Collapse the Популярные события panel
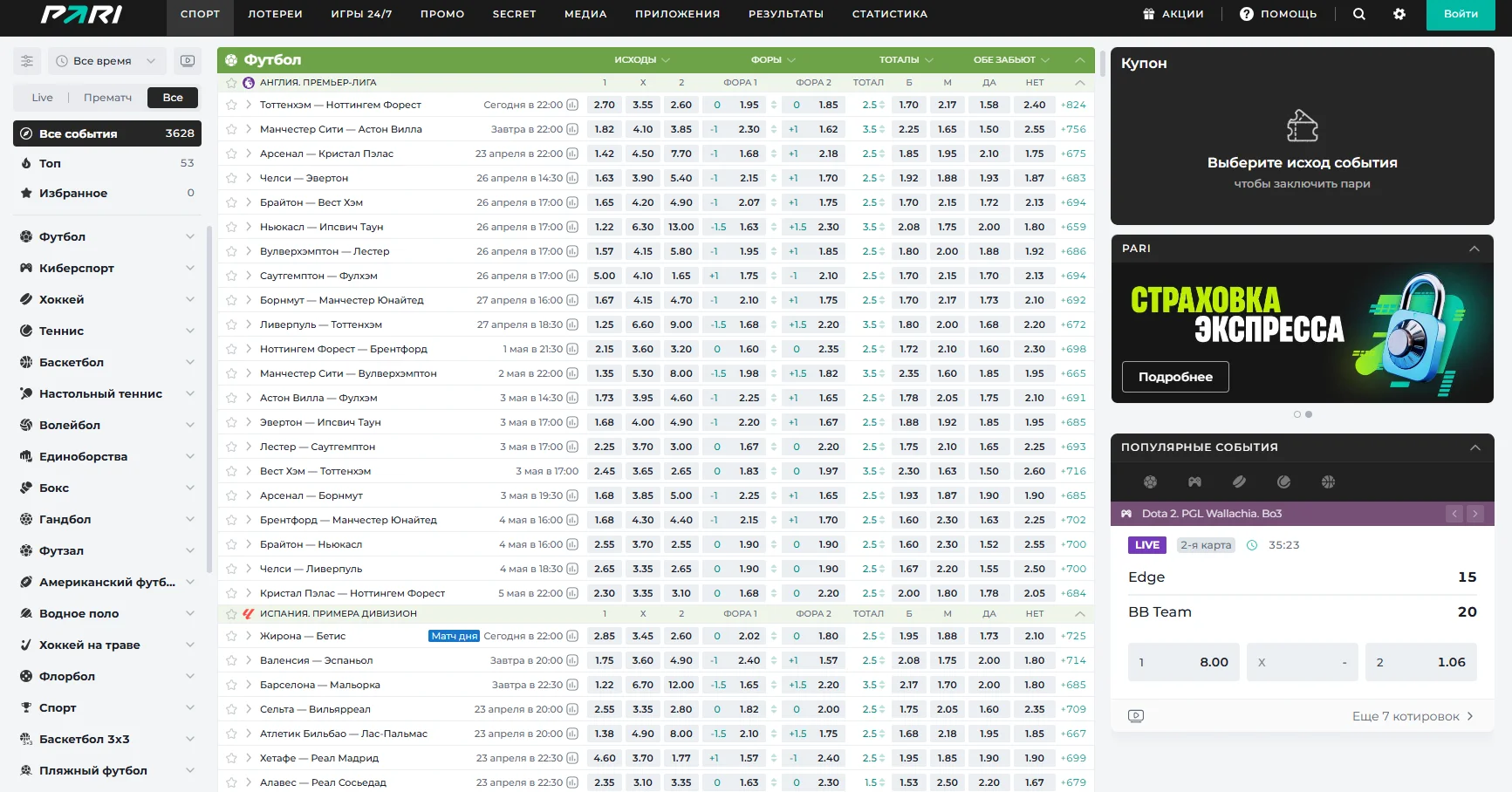This screenshot has height=792, width=1512. tap(1474, 447)
